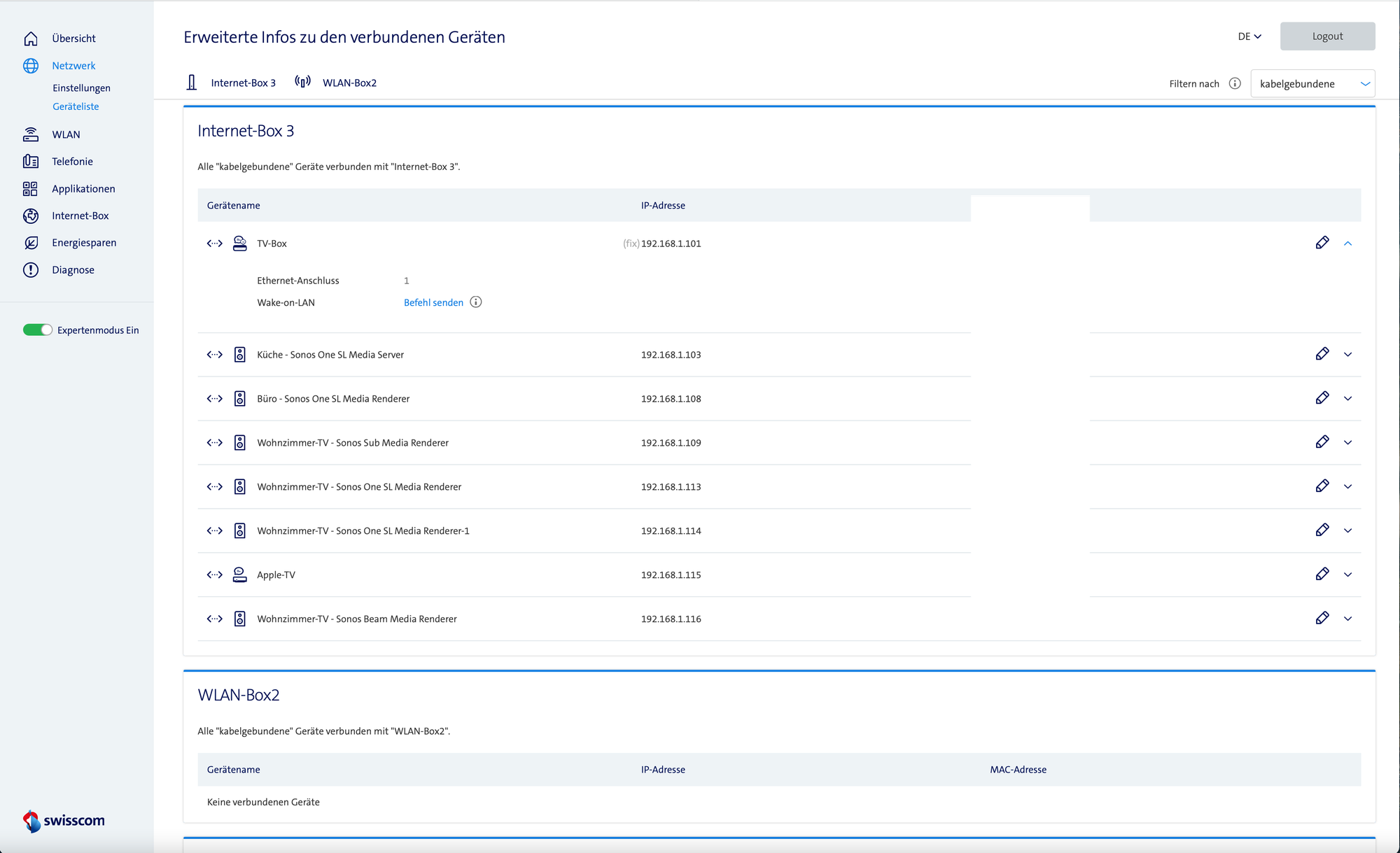Image resolution: width=1400 pixels, height=853 pixels.
Task: Click the speaker icon of Küche Sonos
Action: [x=240, y=355]
